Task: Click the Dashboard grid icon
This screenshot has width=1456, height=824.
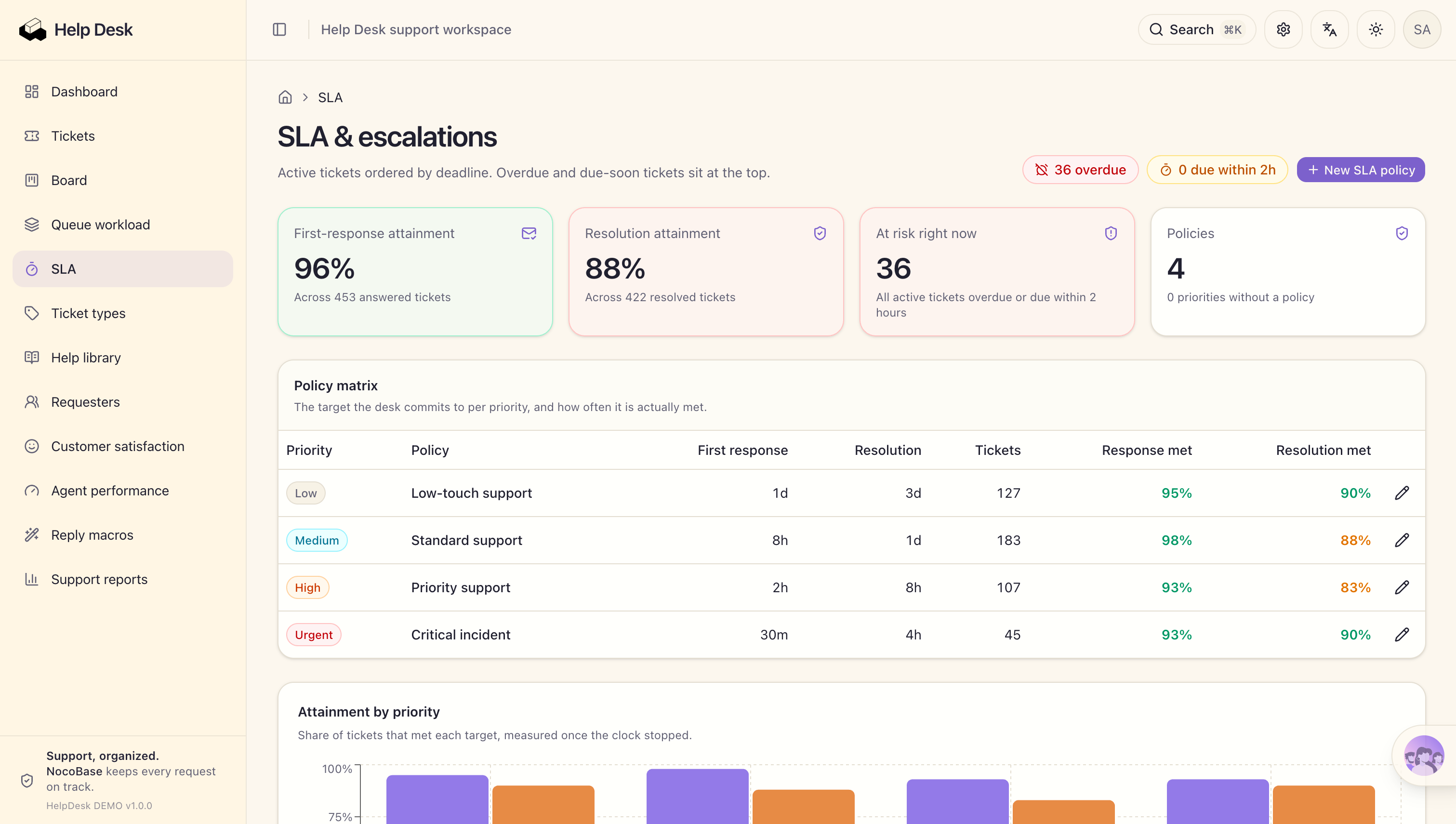Action: pos(32,92)
